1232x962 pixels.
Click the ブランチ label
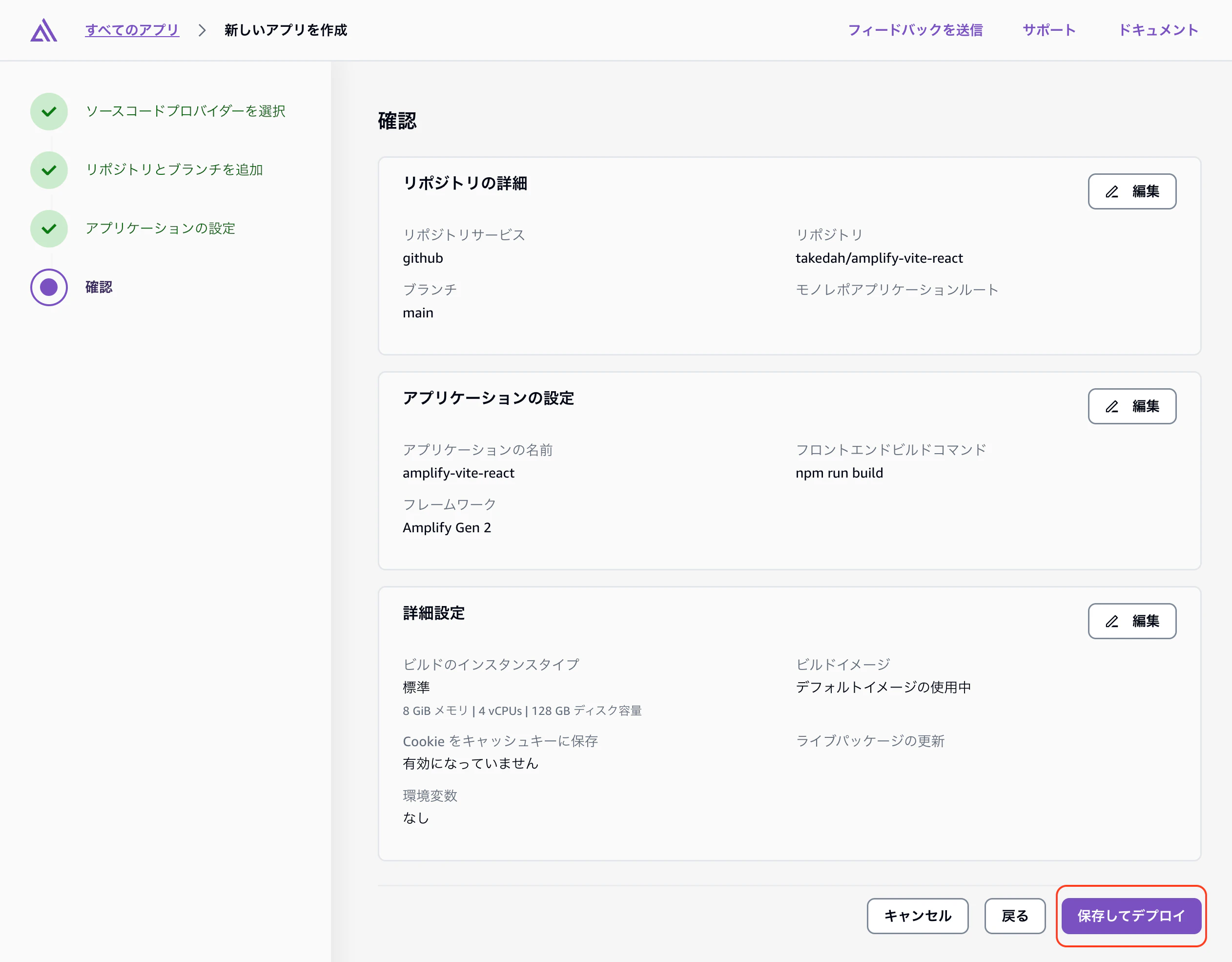pos(430,290)
